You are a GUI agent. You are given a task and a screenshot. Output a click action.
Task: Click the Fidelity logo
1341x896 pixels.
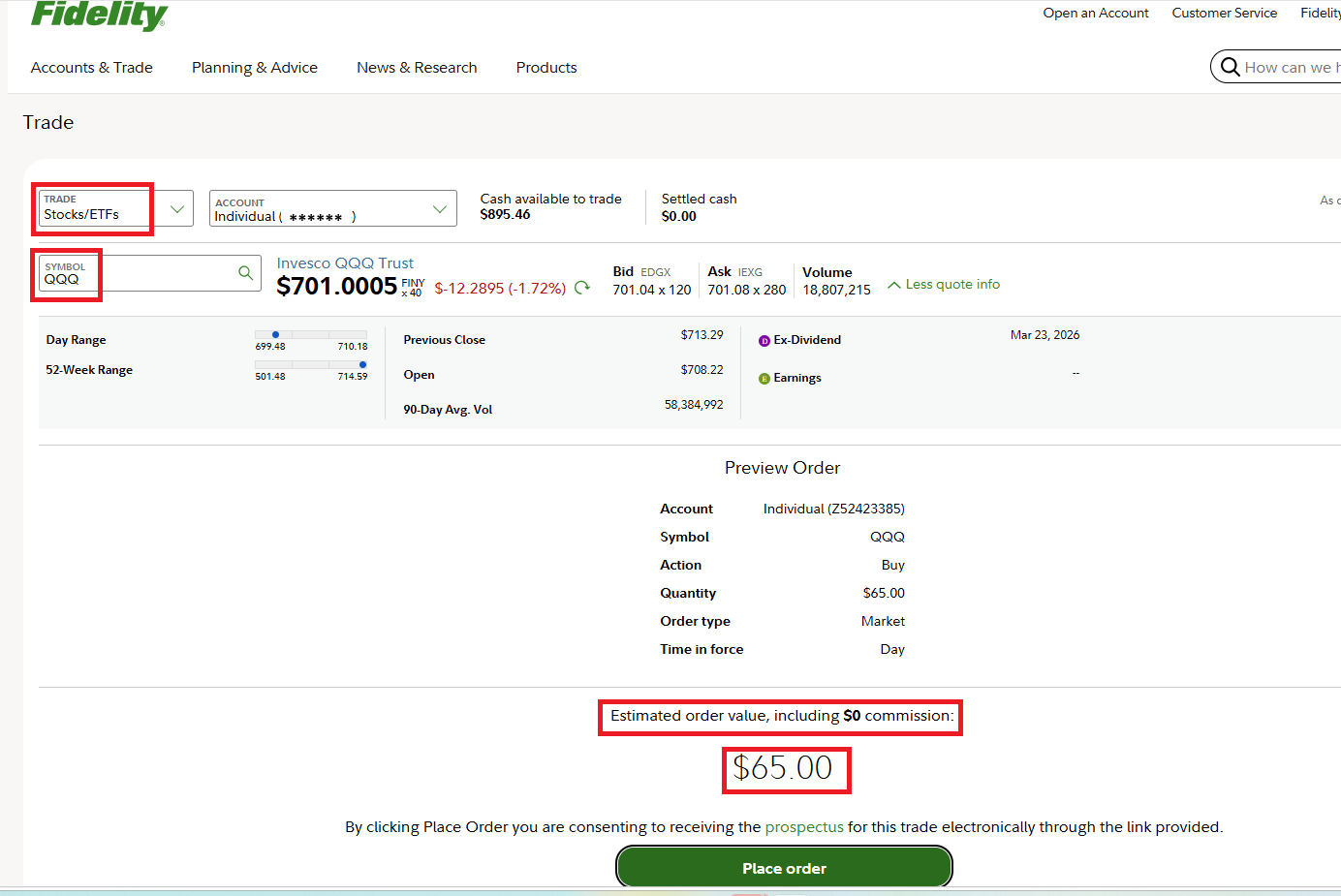99,15
